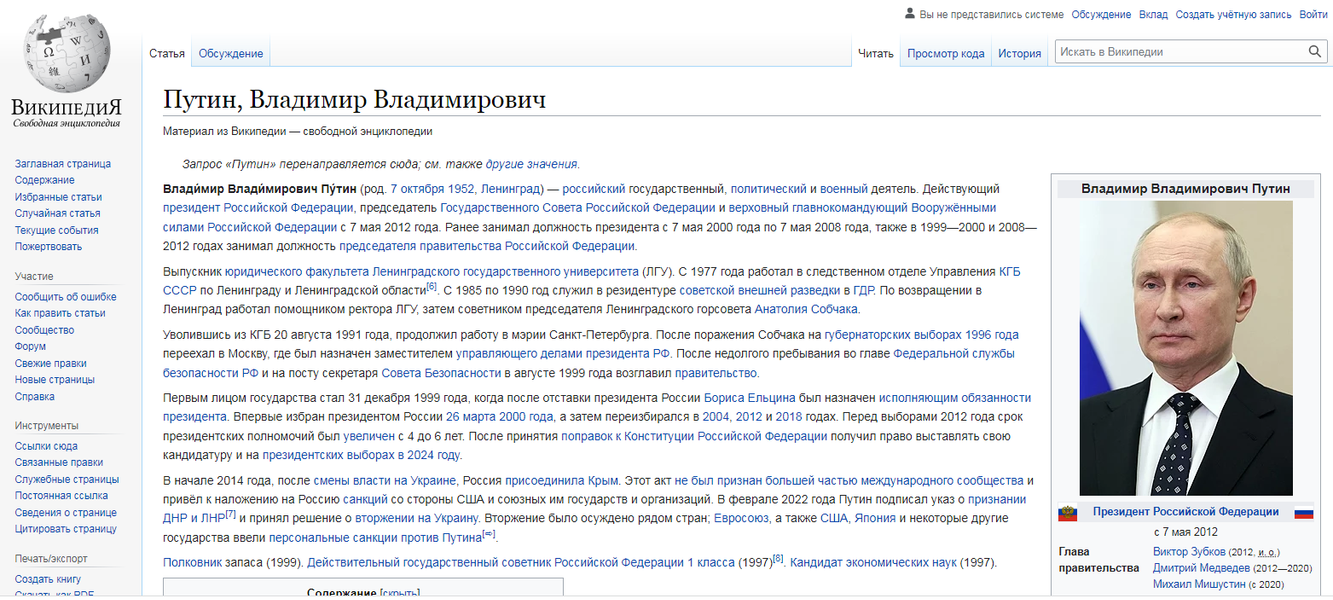
Task: Open 'Новые страницы' sidebar link
Action: [x=55, y=380]
